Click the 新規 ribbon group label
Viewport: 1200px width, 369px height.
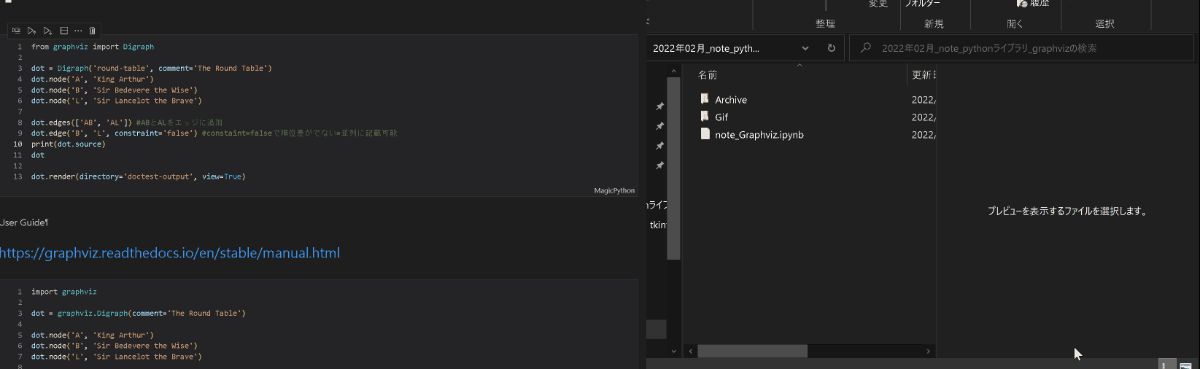tap(933, 24)
